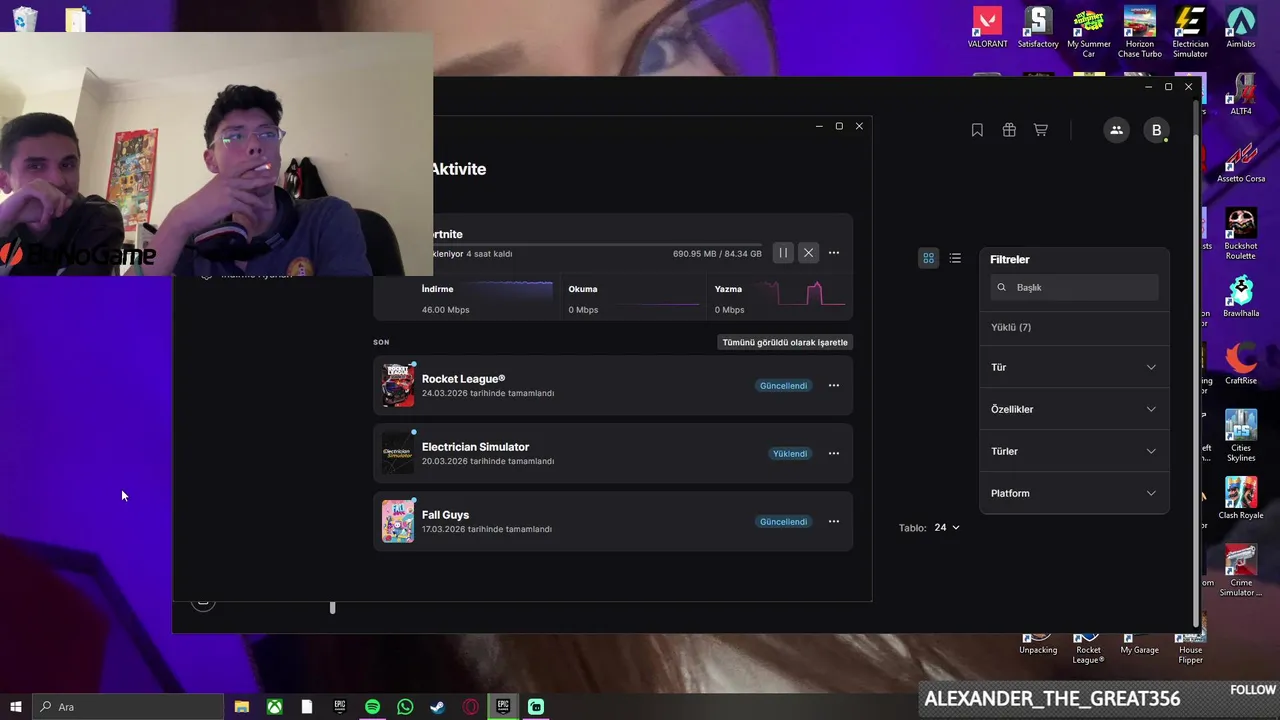Click the Güncellendi badge for Fall Guys
The width and height of the screenshot is (1280, 720).
(783, 522)
